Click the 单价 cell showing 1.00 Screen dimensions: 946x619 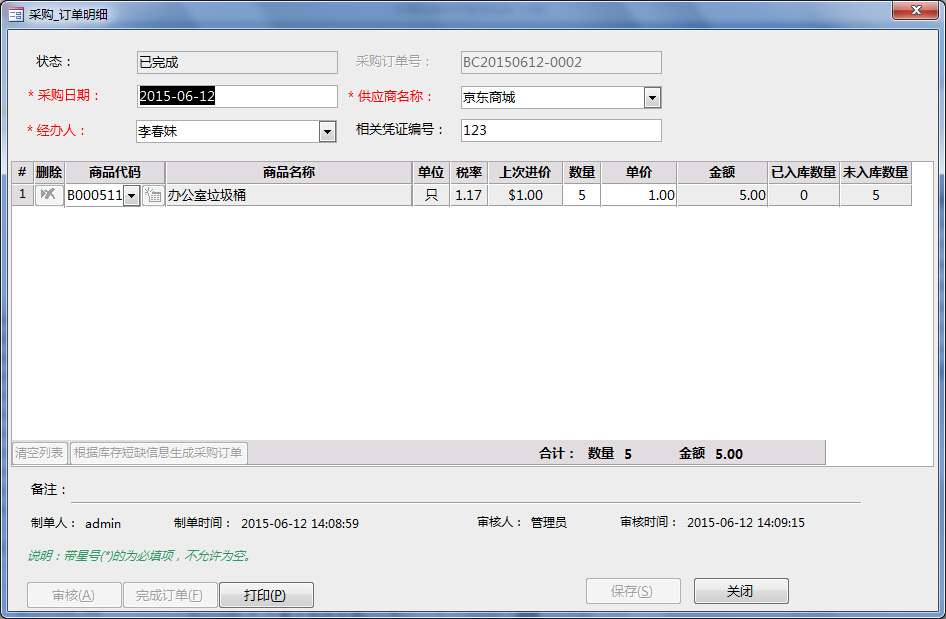click(x=639, y=195)
